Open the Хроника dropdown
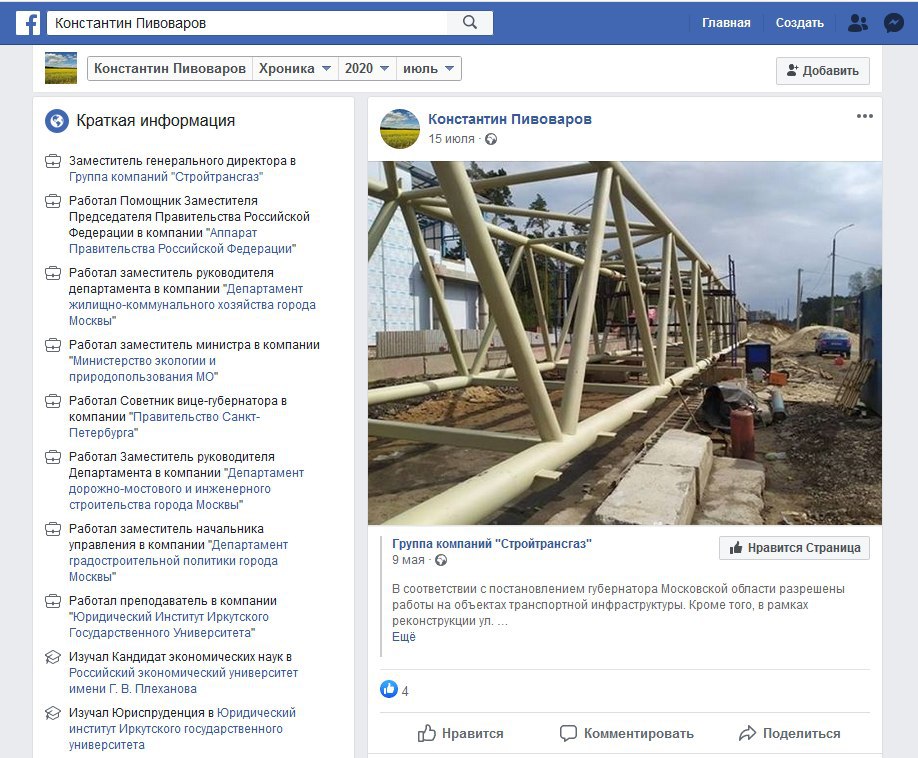 tap(294, 68)
